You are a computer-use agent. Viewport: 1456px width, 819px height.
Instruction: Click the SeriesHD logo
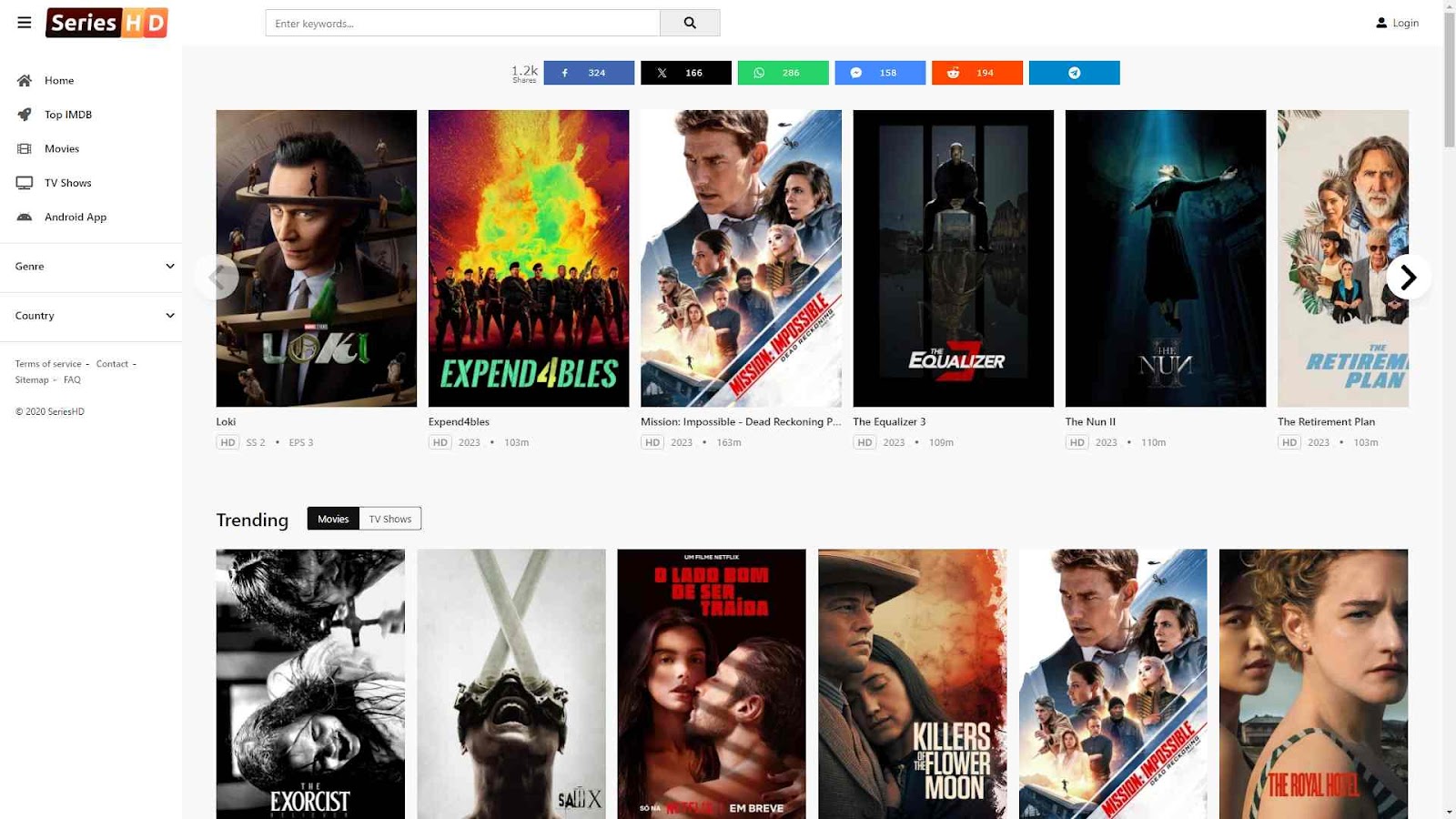(x=106, y=23)
